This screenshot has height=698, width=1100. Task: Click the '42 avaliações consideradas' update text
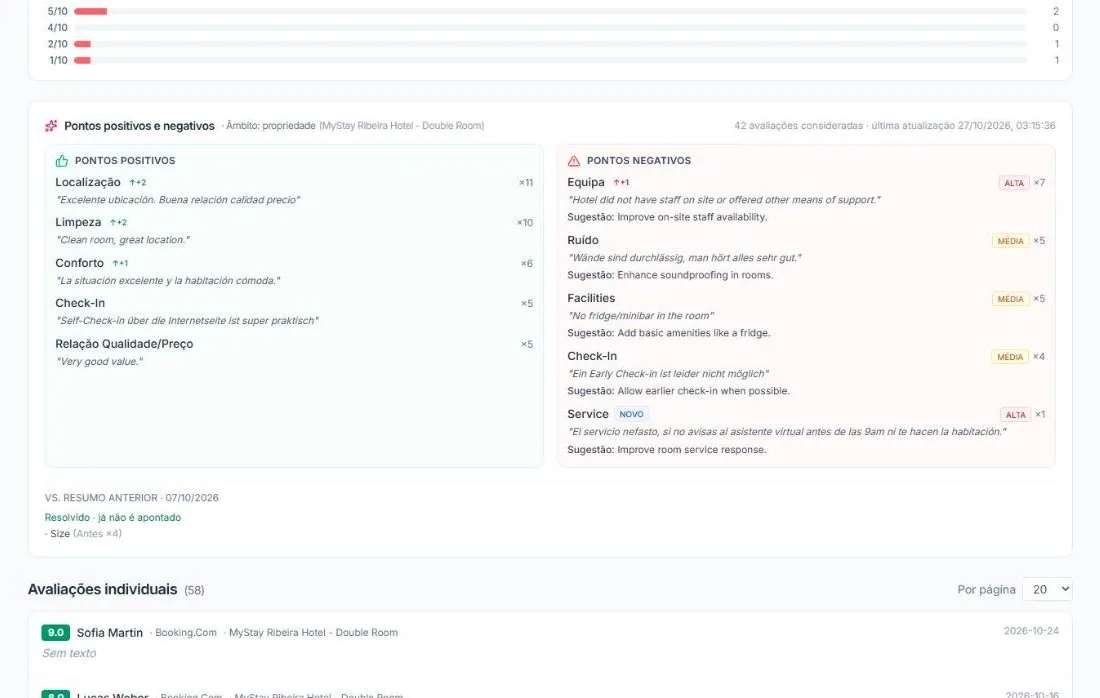pyautogui.click(x=895, y=126)
